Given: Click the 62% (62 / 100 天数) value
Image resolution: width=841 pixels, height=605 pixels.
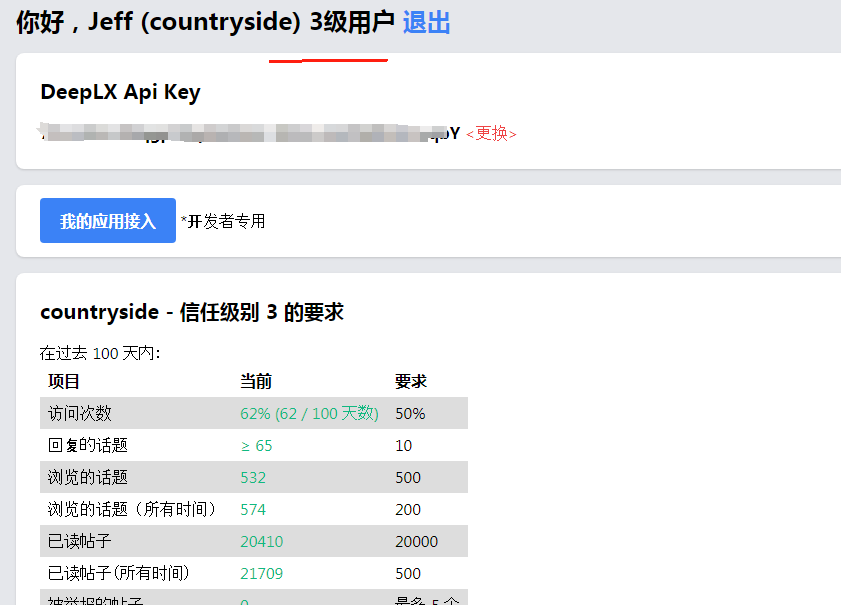Looking at the screenshot, I should 309,413.
